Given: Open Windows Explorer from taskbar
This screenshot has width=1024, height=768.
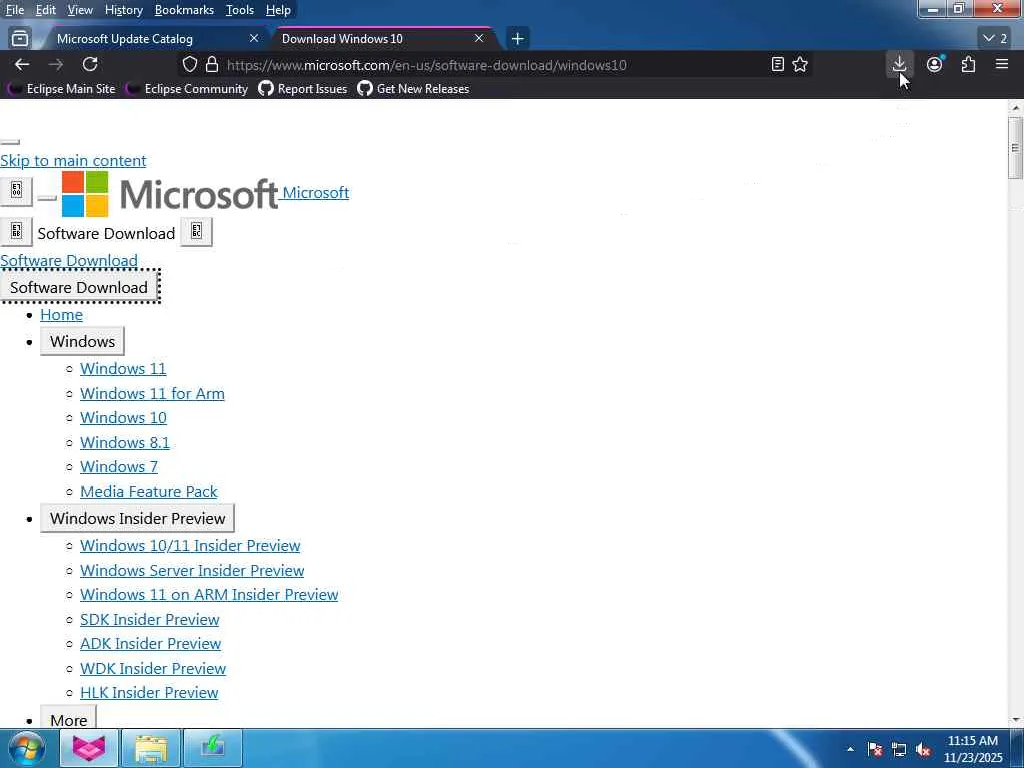Looking at the screenshot, I should pyautogui.click(x=151, y=748).
